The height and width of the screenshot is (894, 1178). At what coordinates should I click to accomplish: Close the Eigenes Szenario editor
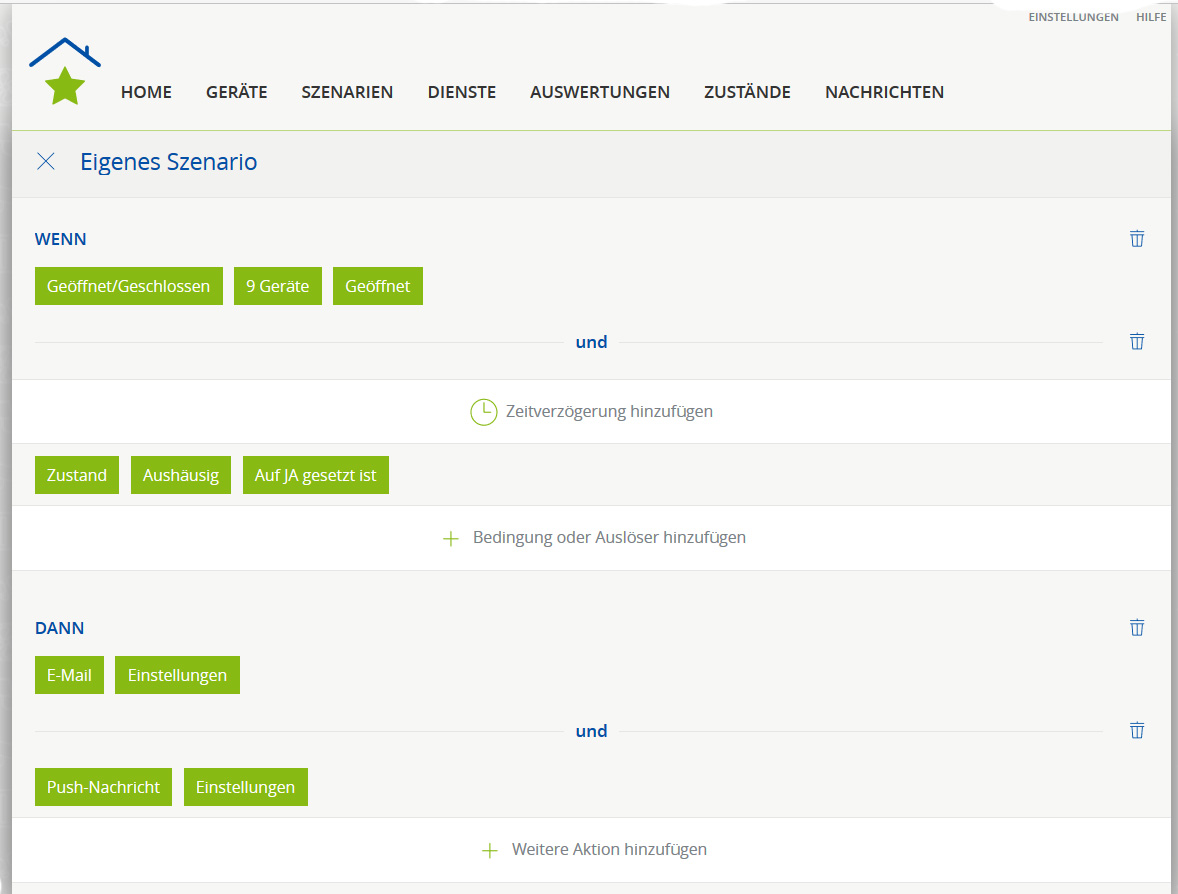(x=46, y=161)
